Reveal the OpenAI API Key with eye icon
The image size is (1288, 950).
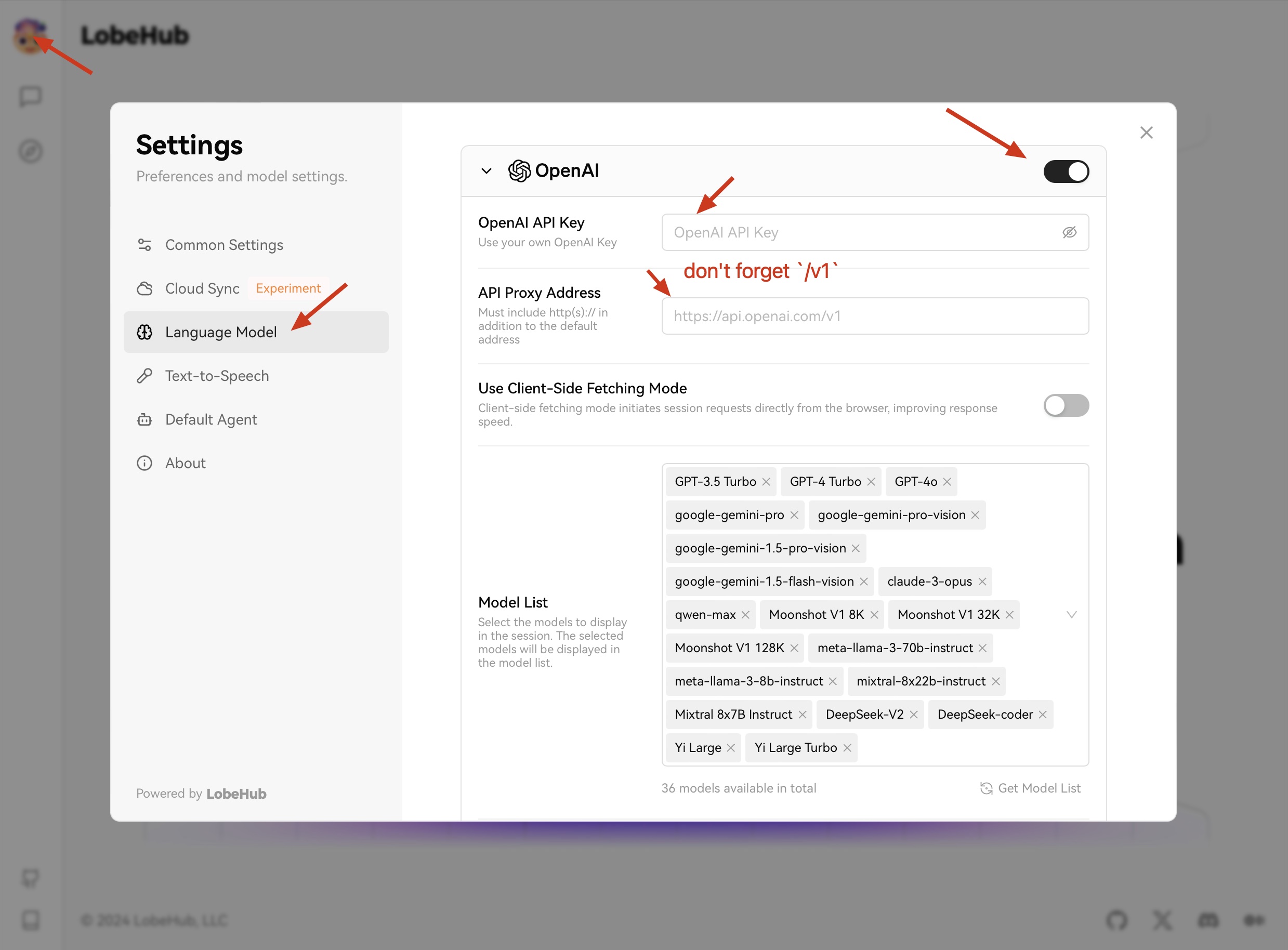pyautogui.click(x=1070, y=232)
